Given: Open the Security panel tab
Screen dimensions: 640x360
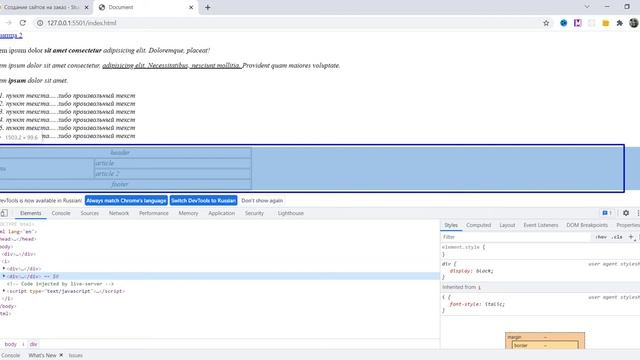Looking at the screenshot, I should click(x=254, y=213).
